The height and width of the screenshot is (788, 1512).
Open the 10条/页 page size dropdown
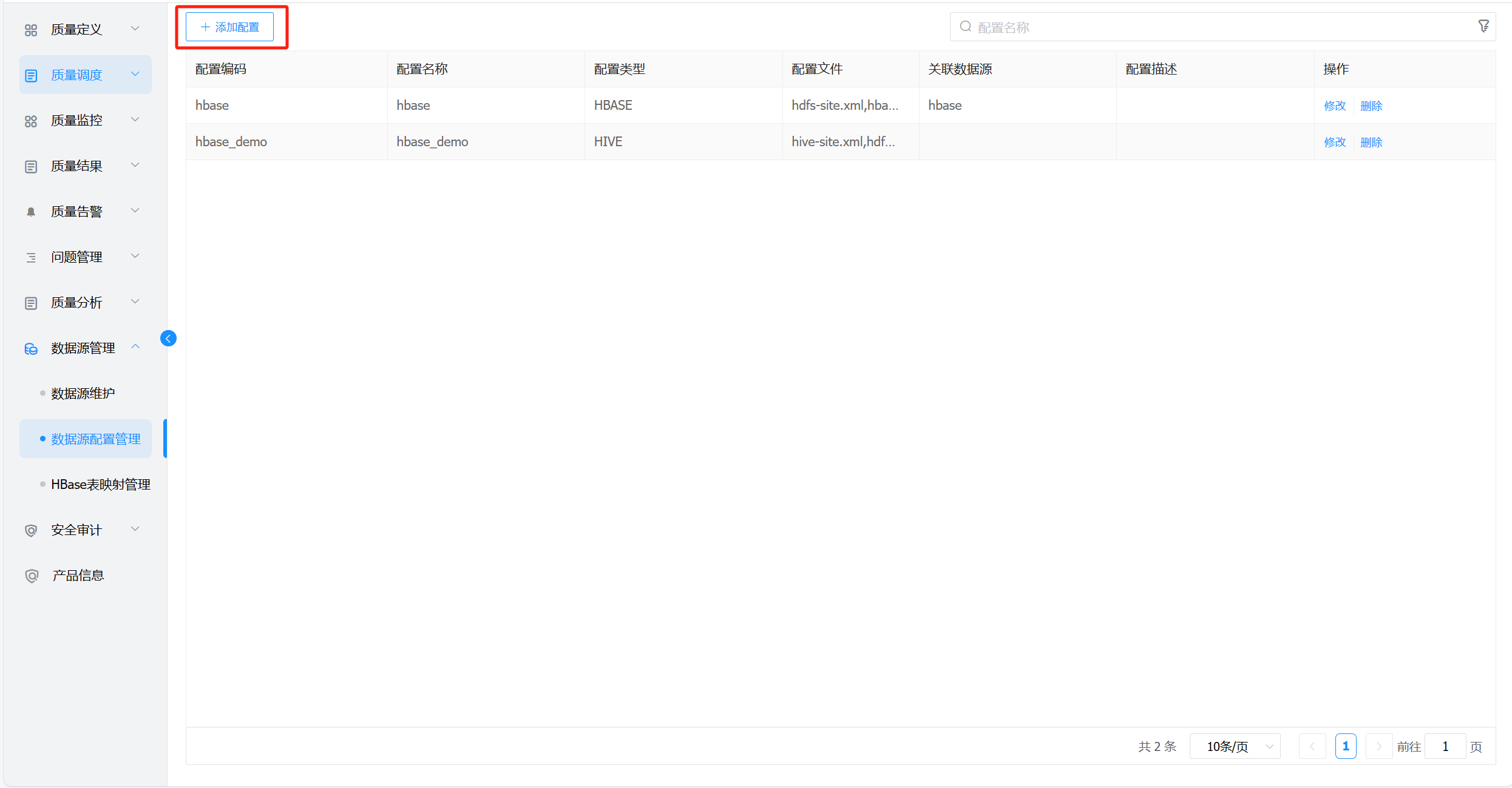point(1235,746)
